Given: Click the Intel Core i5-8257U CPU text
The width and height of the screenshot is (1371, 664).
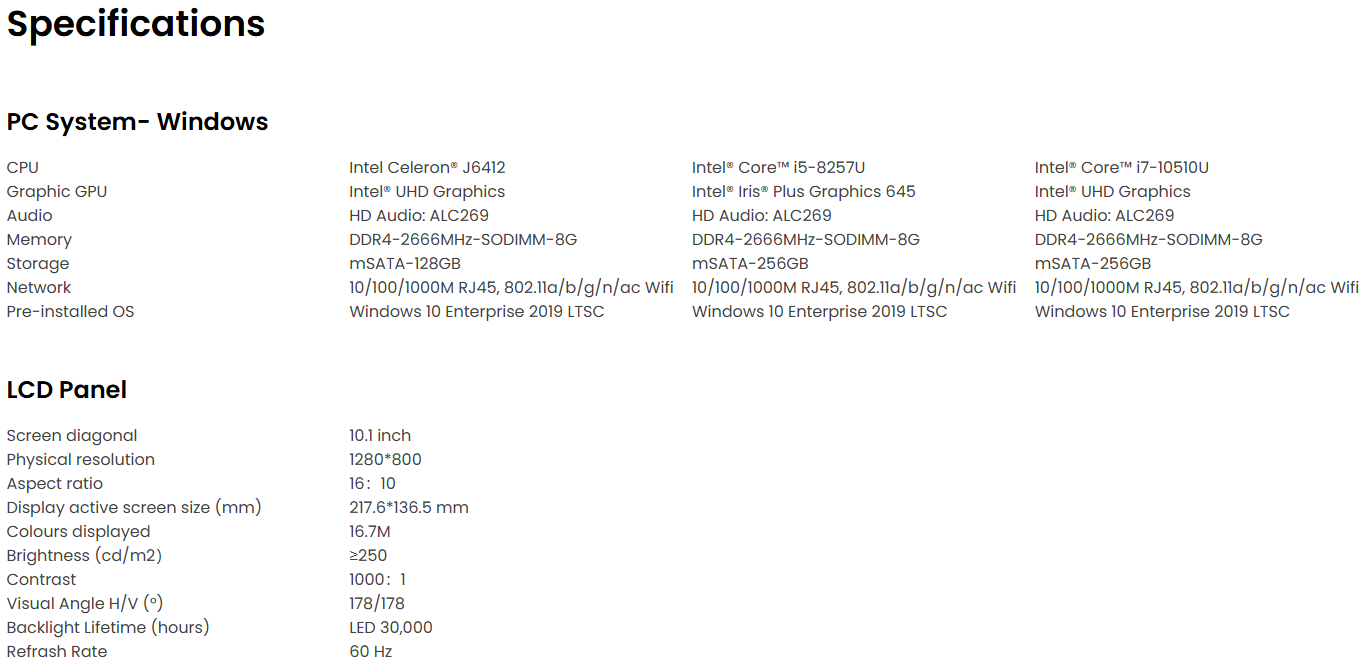Looking at the screenshot, I should tap(778, 168).
